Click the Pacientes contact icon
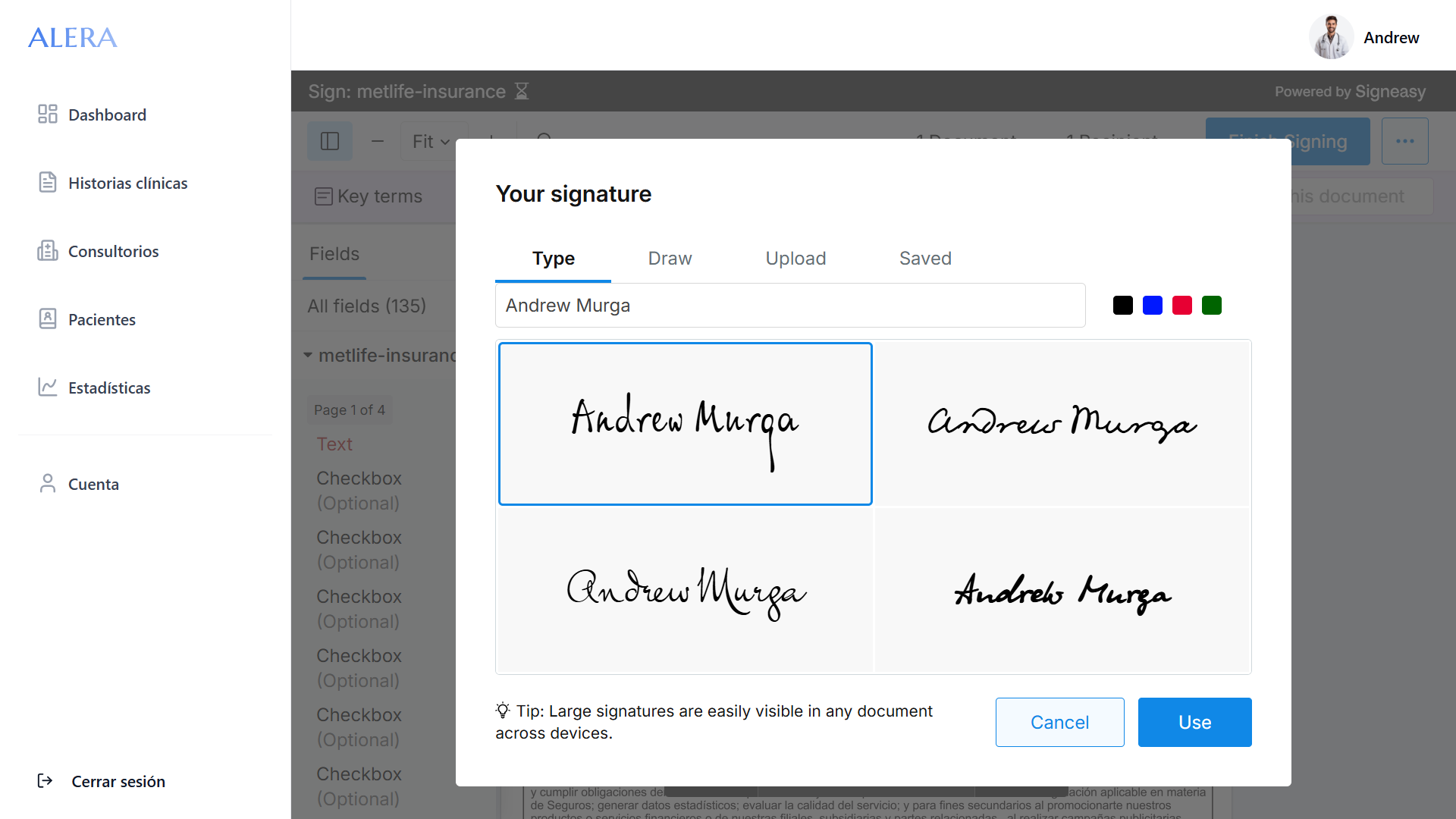Viewport: 1456px width, 819px height. pyautogui.click(x=48, y=319)
